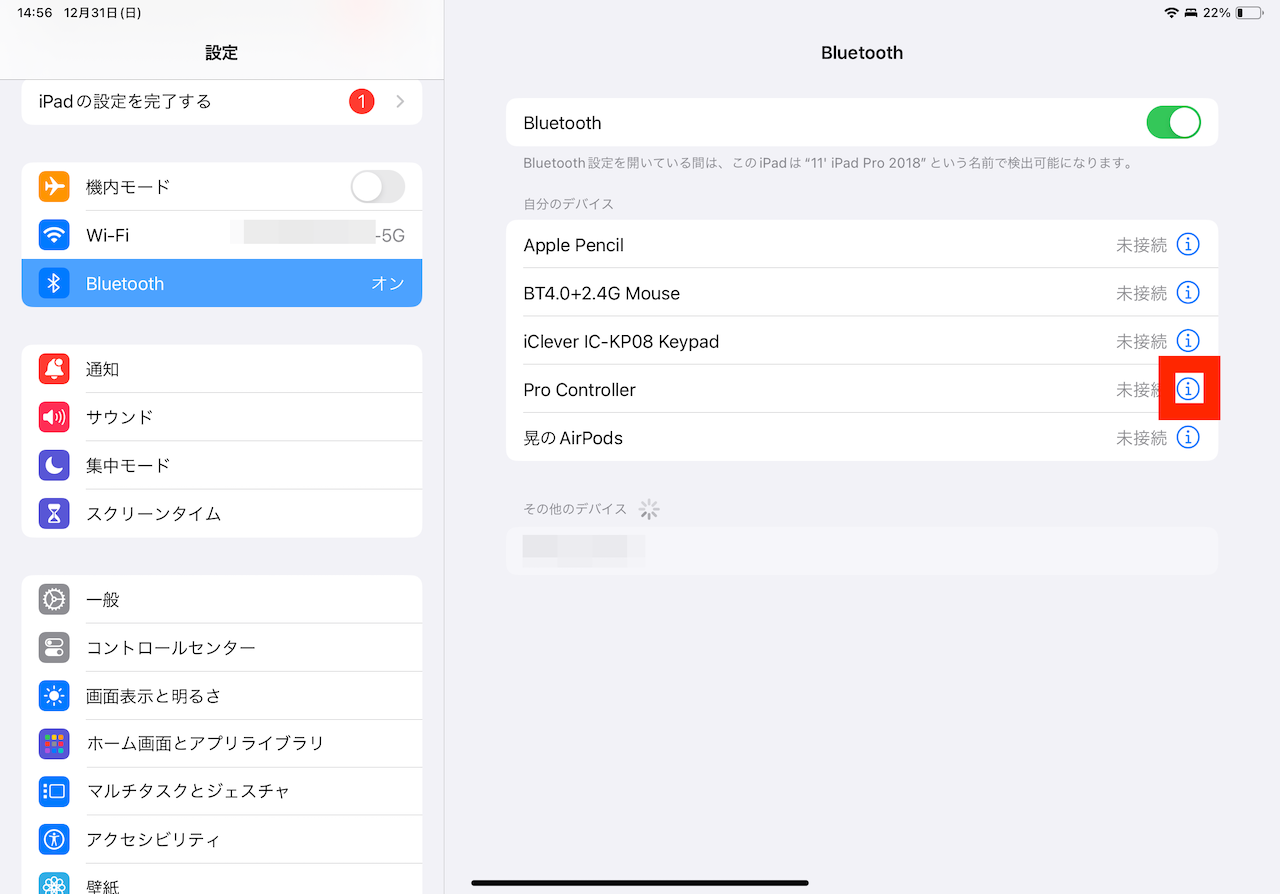Viewport: 1280px width, 894px height.
Task: Tap the Wi-Fi status icon in status bar
Action: click(x=1171, y=13)
